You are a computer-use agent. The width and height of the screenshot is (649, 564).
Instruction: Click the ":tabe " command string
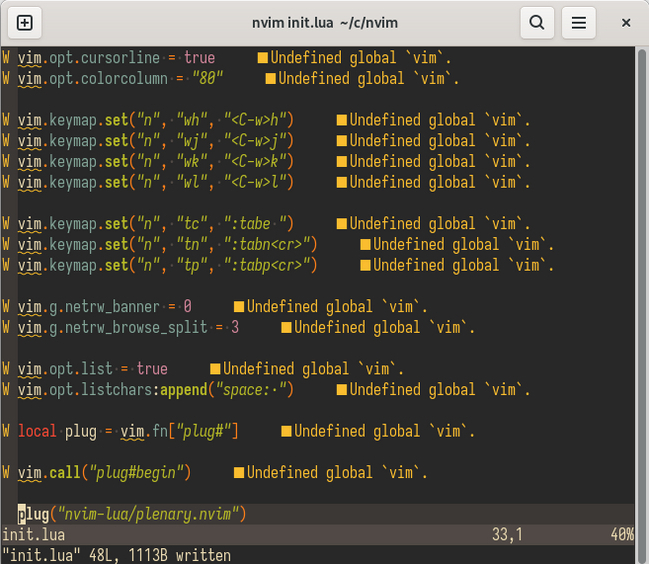pos(255,224)
